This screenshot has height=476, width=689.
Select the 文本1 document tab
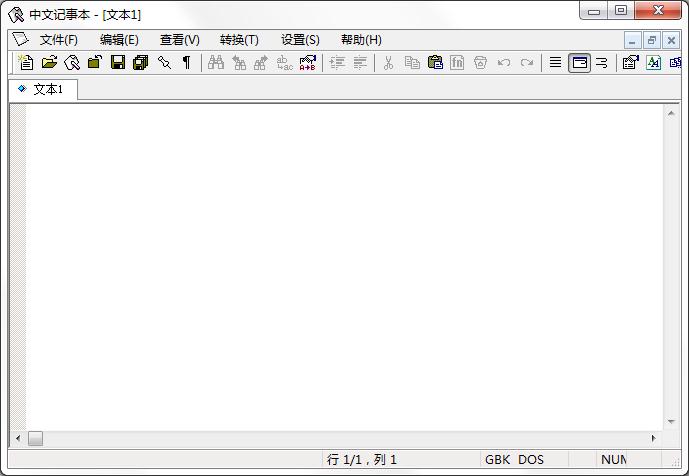[x=43, y=89]
